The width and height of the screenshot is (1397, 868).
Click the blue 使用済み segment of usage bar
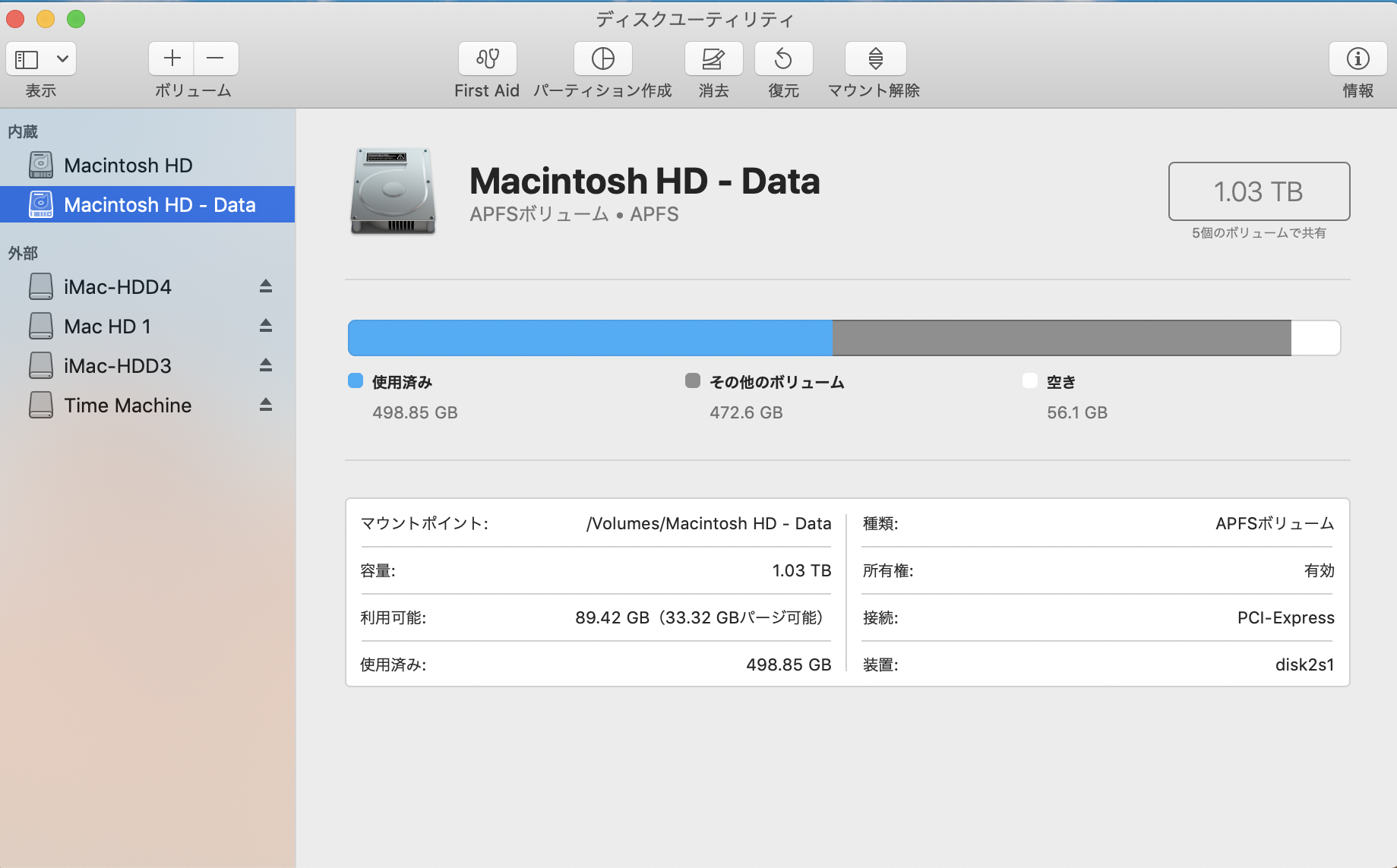pos(589,338)
